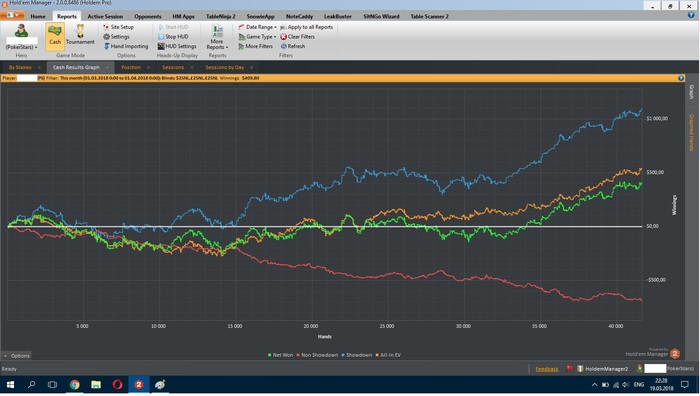Image resolution: width=700 pixels, height=396 pixels.
Task: Open More Filters
Action: point(255,46)
